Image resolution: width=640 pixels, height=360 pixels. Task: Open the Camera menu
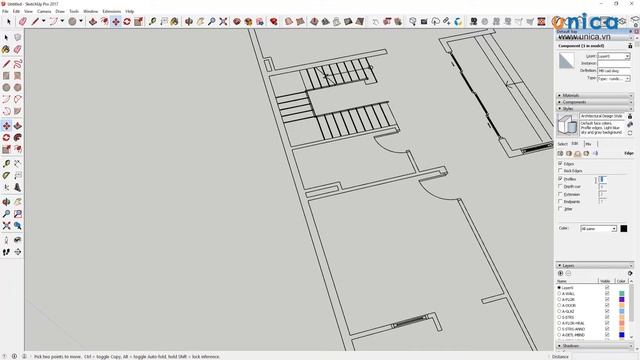click(x=44, y=11)
